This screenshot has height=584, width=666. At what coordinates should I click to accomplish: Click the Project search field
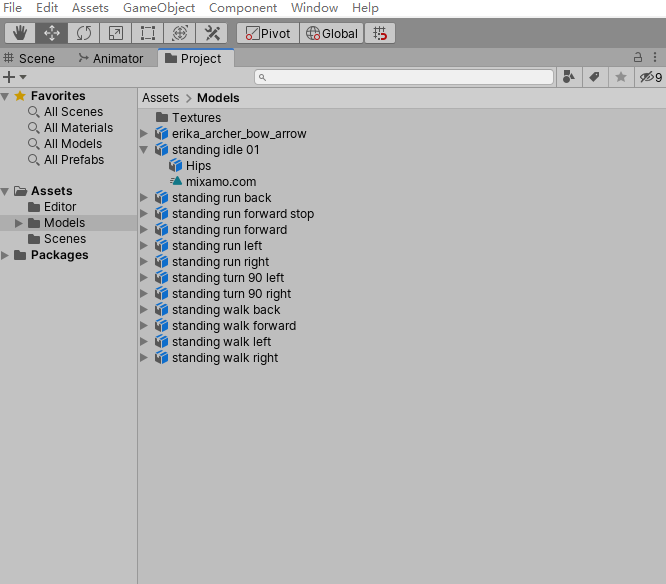tap(404, 77)
